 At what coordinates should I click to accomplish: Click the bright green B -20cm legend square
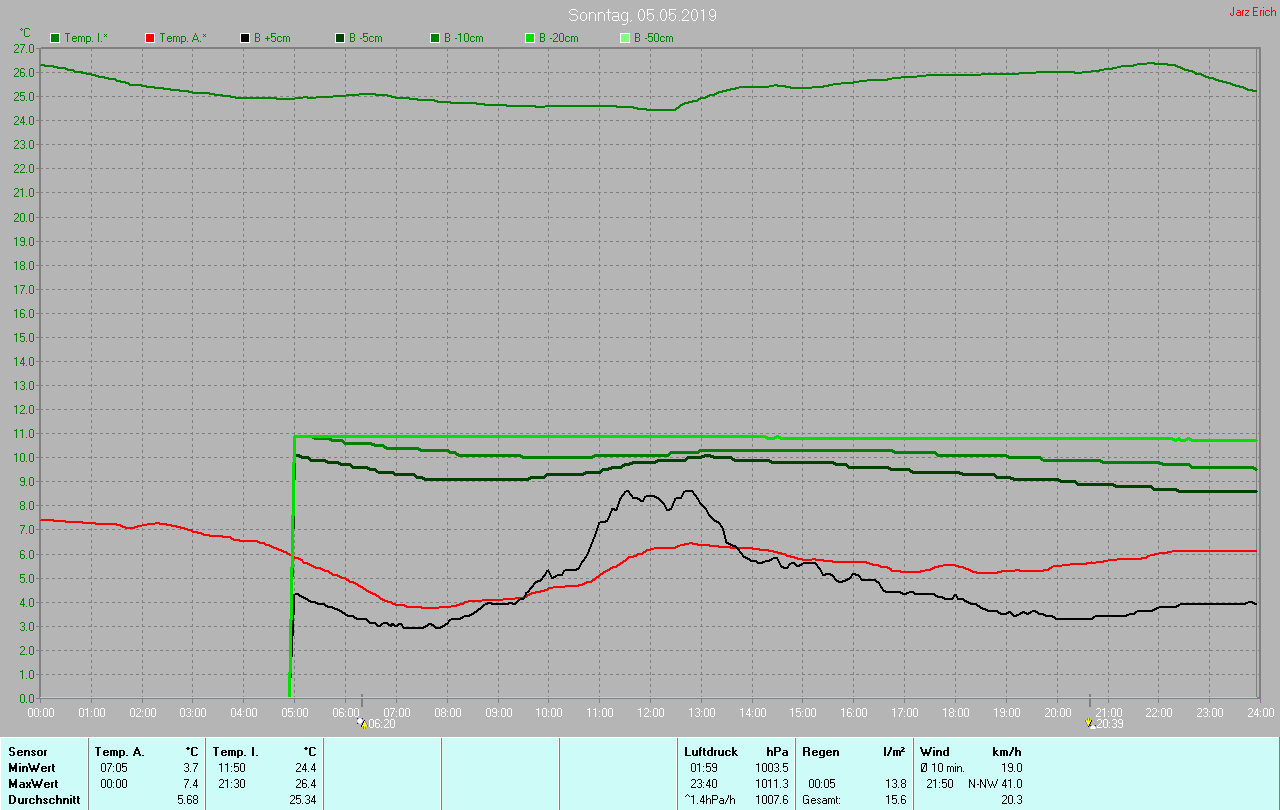530,38
